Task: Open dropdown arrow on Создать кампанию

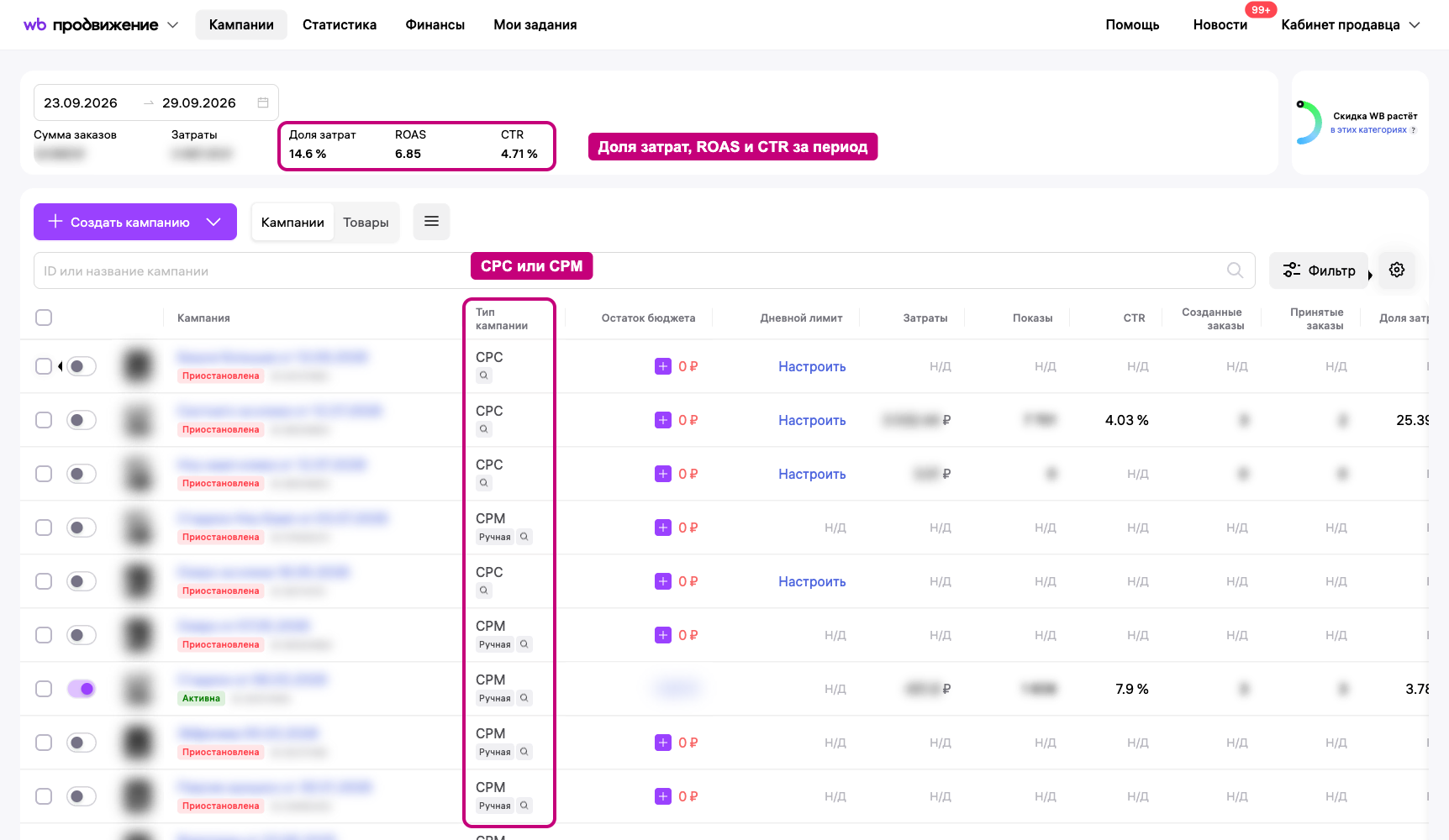Action: (213, 222)
